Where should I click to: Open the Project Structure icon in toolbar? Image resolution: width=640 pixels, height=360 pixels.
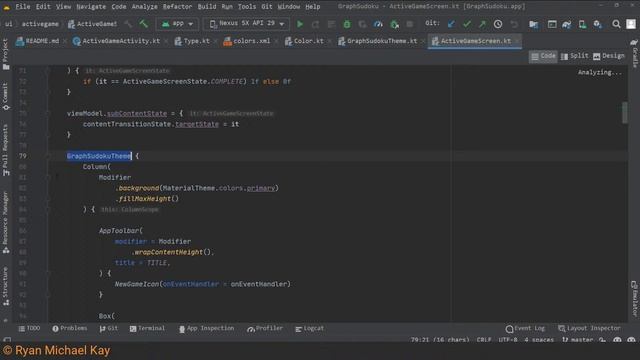(533, 24)
